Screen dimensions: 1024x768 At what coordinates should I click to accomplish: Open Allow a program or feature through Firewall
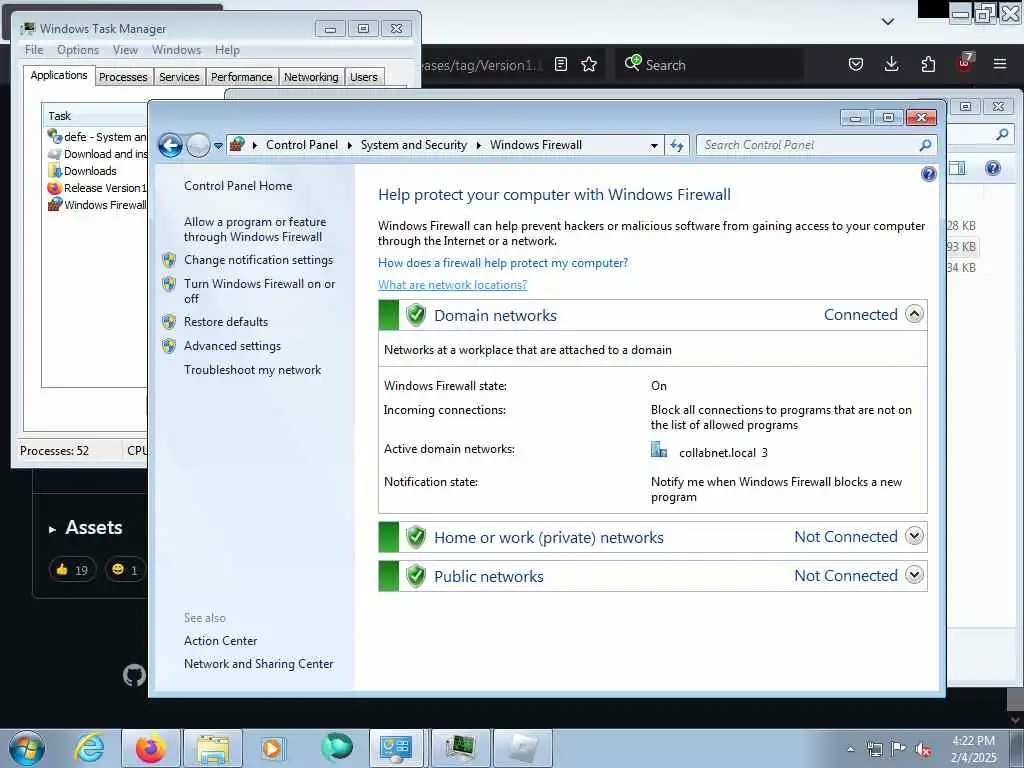255,229
